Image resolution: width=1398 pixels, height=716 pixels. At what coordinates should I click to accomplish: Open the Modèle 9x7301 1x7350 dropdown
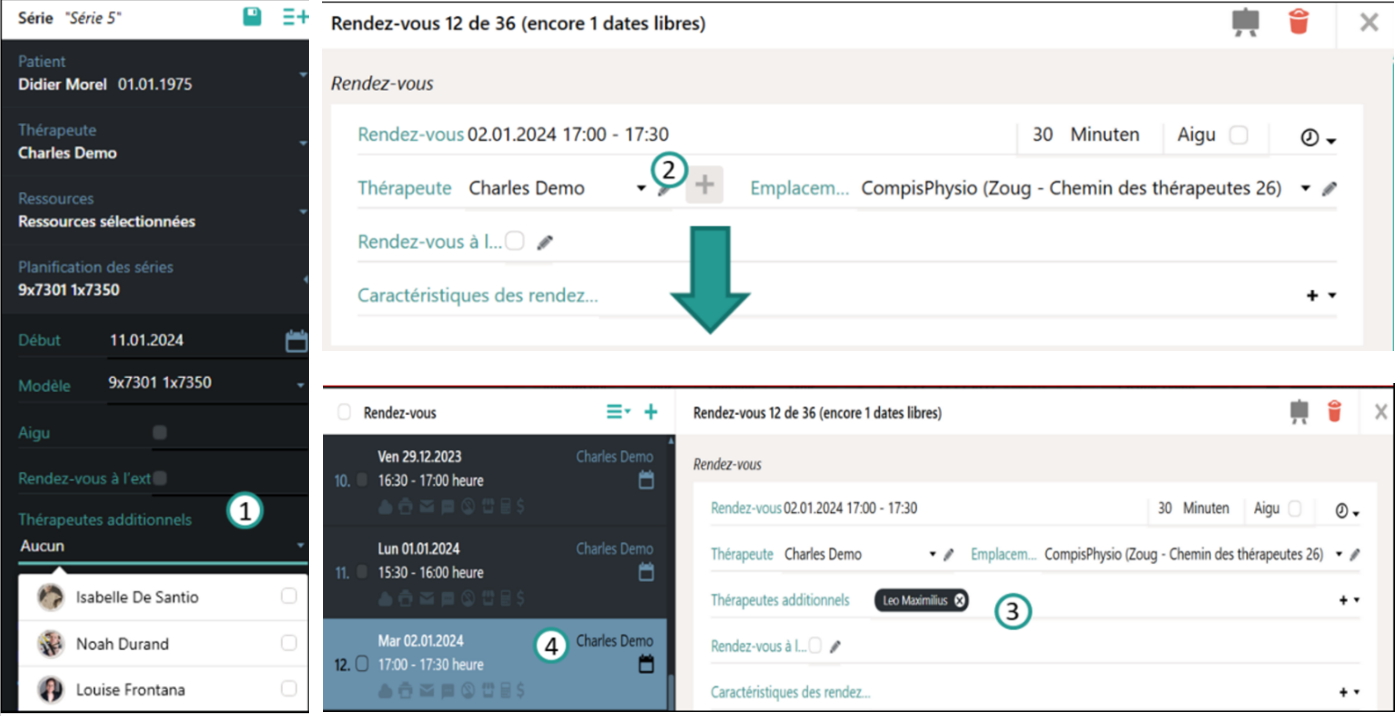click(x=301, y=385)
